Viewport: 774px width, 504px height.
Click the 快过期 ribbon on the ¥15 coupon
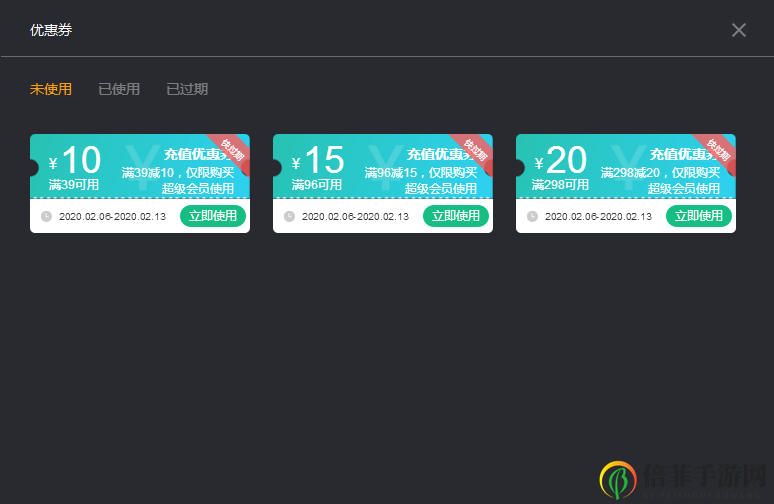[474, 150]
